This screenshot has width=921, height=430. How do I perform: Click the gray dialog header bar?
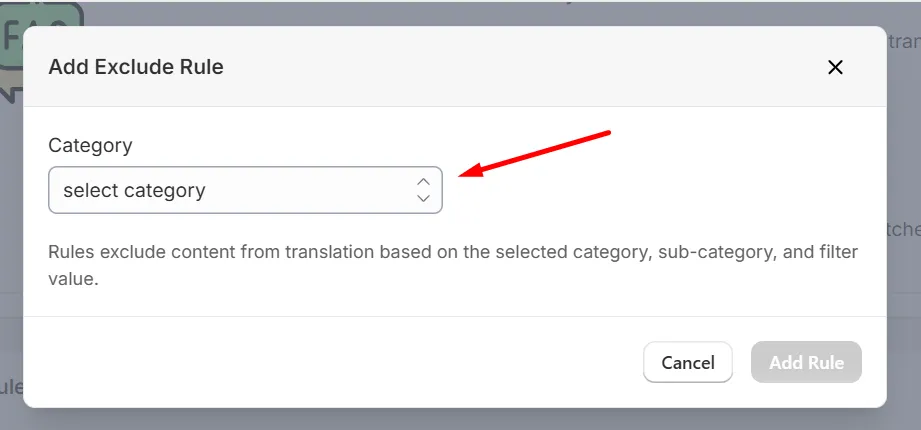pos(455,66)
